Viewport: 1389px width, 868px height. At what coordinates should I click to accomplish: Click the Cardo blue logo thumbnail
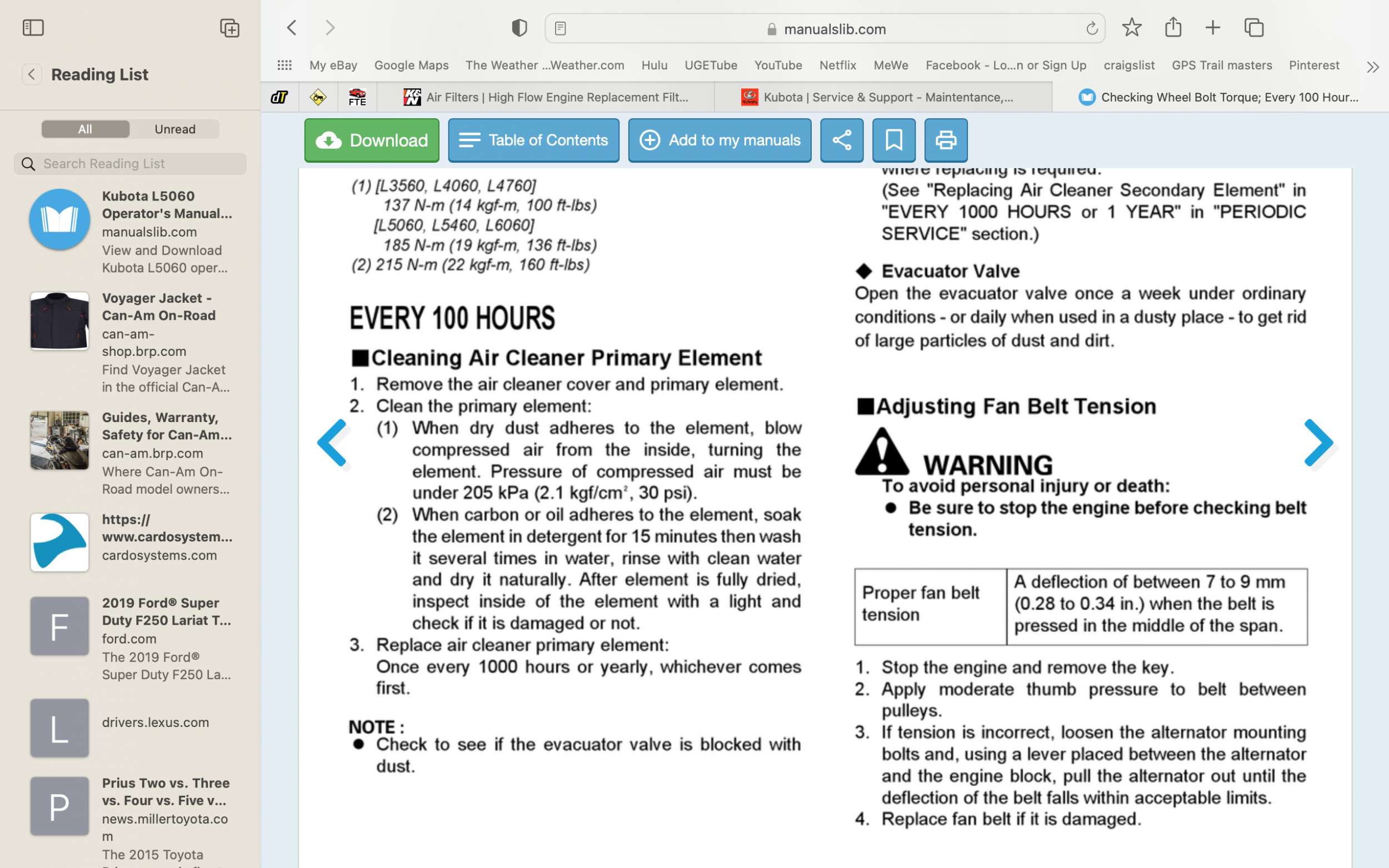click(x=59, y=542)
